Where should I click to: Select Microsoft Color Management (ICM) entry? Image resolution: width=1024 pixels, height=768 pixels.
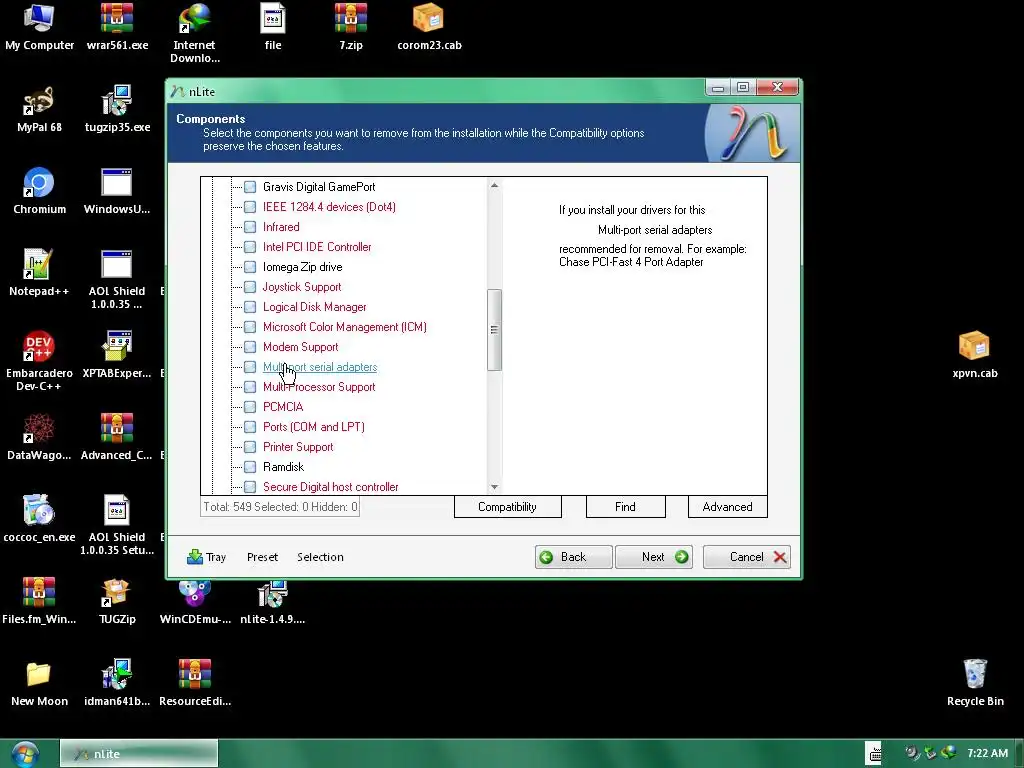pos(345,327)
